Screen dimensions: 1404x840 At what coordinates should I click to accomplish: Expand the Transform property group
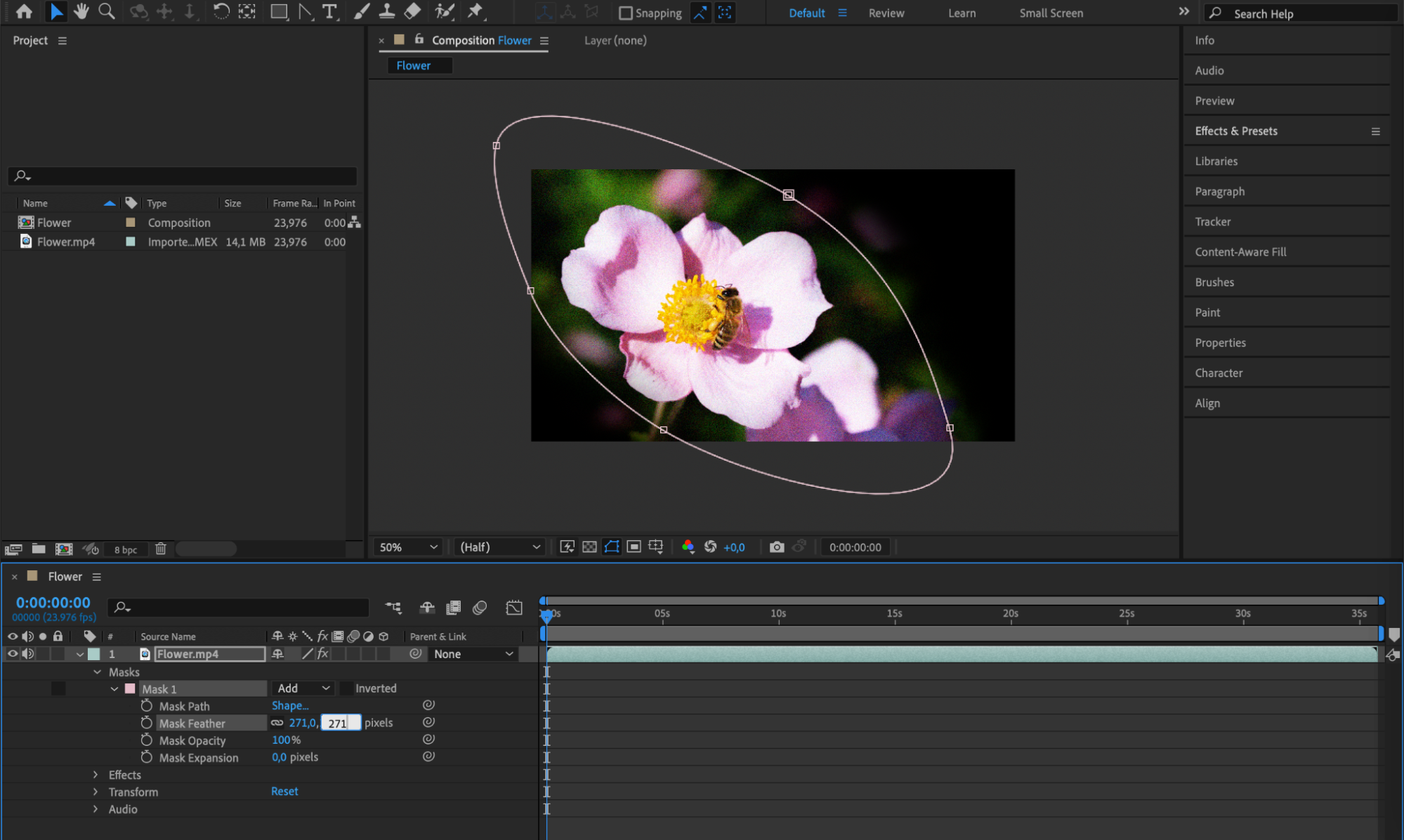tap(96, 792)
